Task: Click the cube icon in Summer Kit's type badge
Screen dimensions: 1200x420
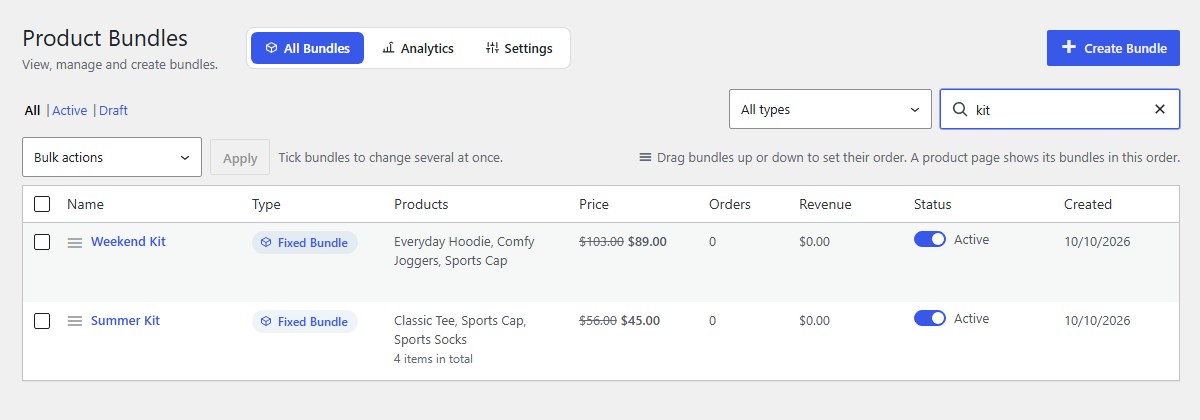Action: (266, 322)
